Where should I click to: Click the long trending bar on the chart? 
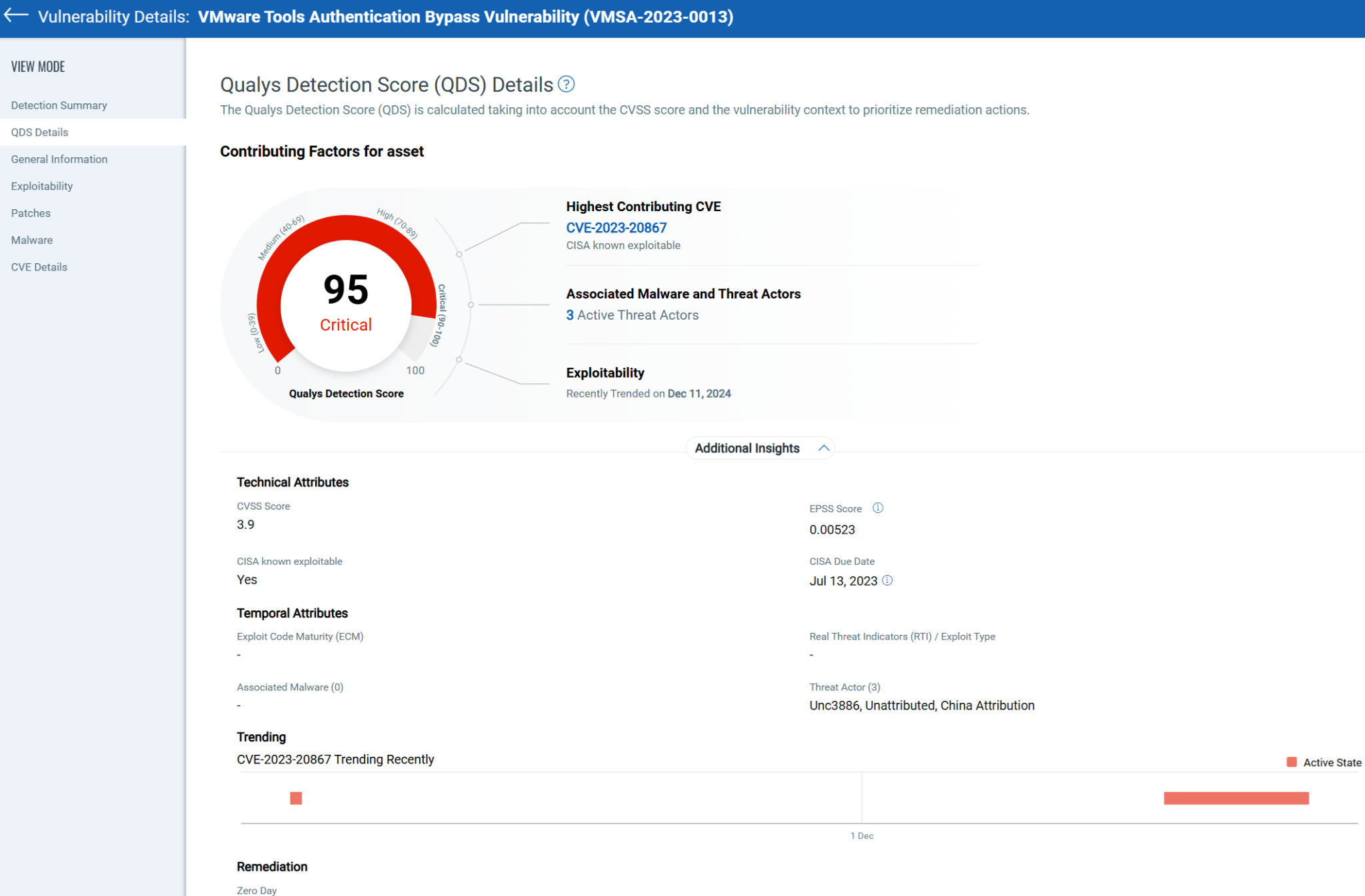(x=1236, y=797)
